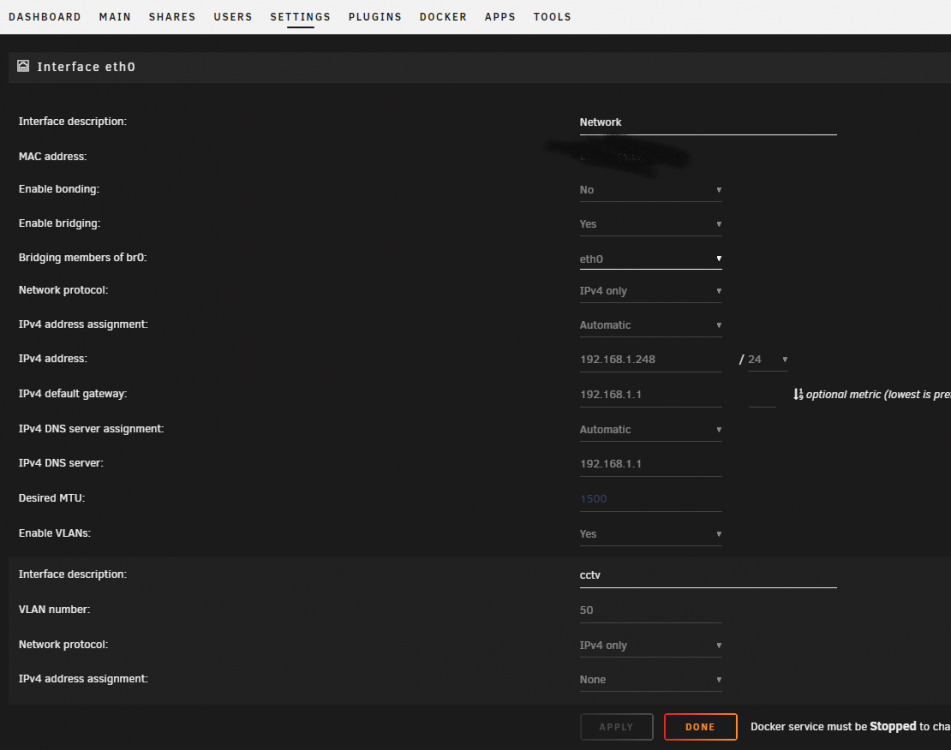Open the Tools tab
Screen dimensions: 951x750
(552, 17)
